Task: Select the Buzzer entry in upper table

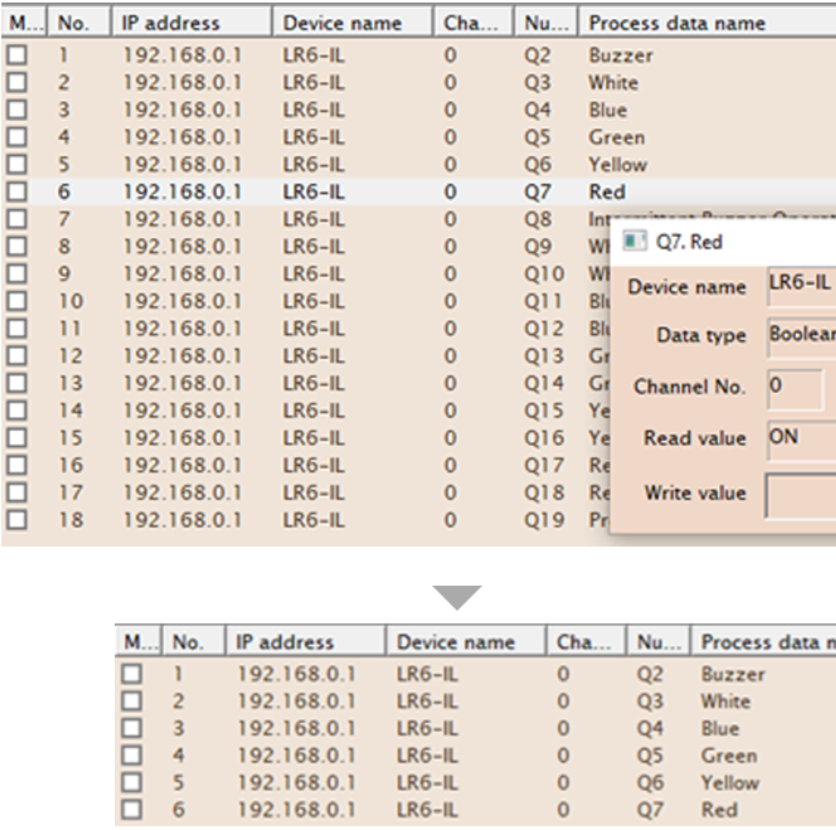Action: pyautogui.click(x=621, y=55)
